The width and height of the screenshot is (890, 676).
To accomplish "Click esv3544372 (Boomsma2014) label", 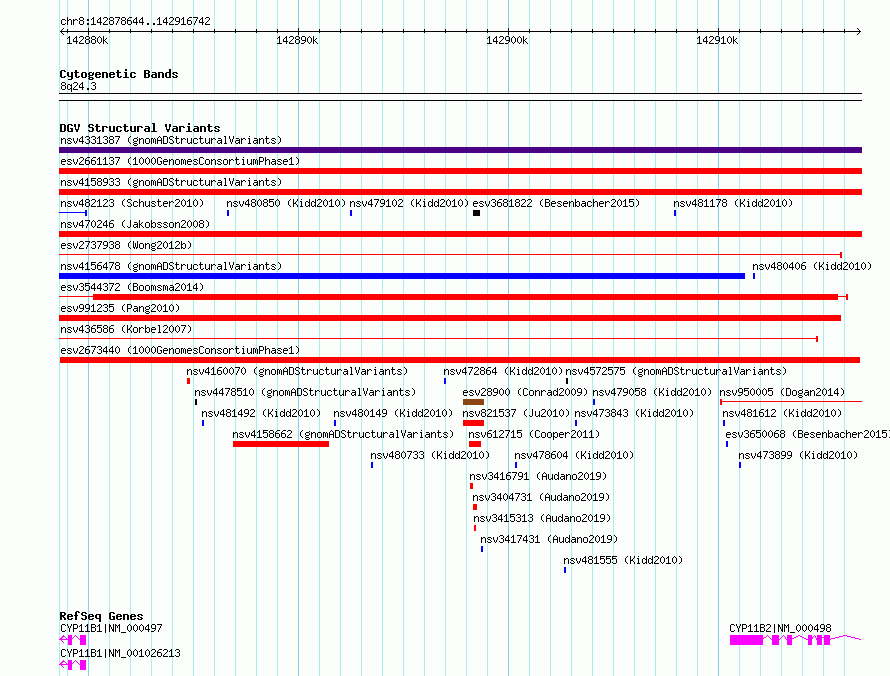I will click(x=132, y=287).
